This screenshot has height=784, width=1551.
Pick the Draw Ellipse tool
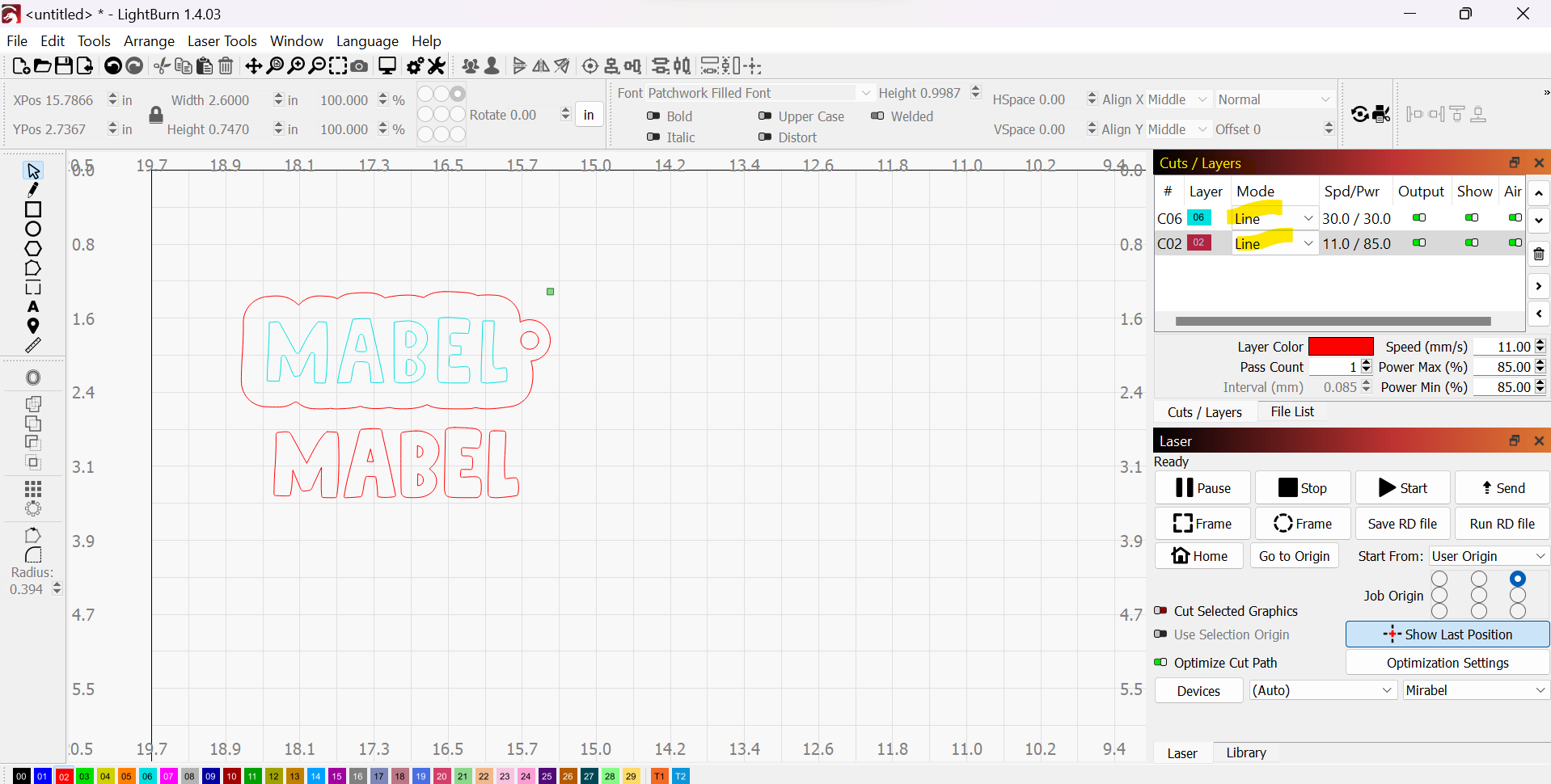tap(33, 230)
